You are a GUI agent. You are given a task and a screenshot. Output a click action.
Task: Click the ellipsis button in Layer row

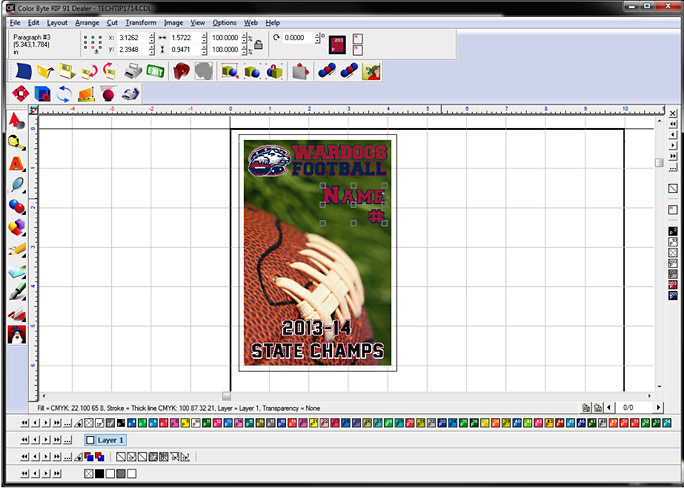tap(68, 440)
